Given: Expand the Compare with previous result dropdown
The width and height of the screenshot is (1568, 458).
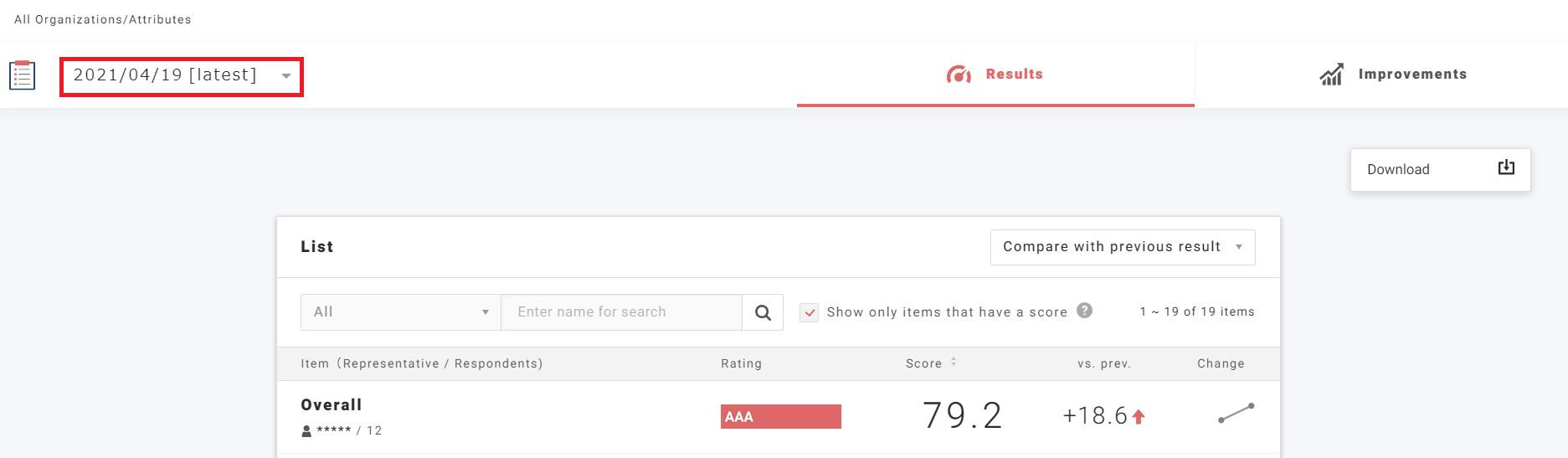Looking at the screenshot, I should click(1122, 247).
